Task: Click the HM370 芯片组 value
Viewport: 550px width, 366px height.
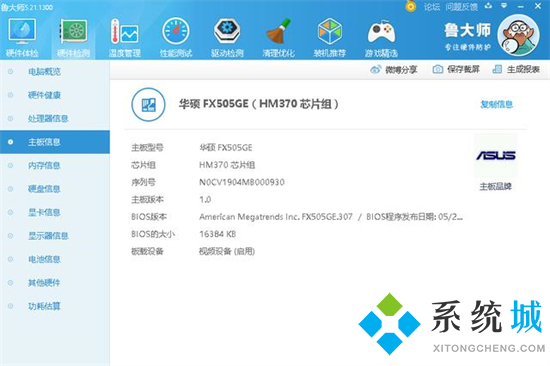Action: point(227,165)
